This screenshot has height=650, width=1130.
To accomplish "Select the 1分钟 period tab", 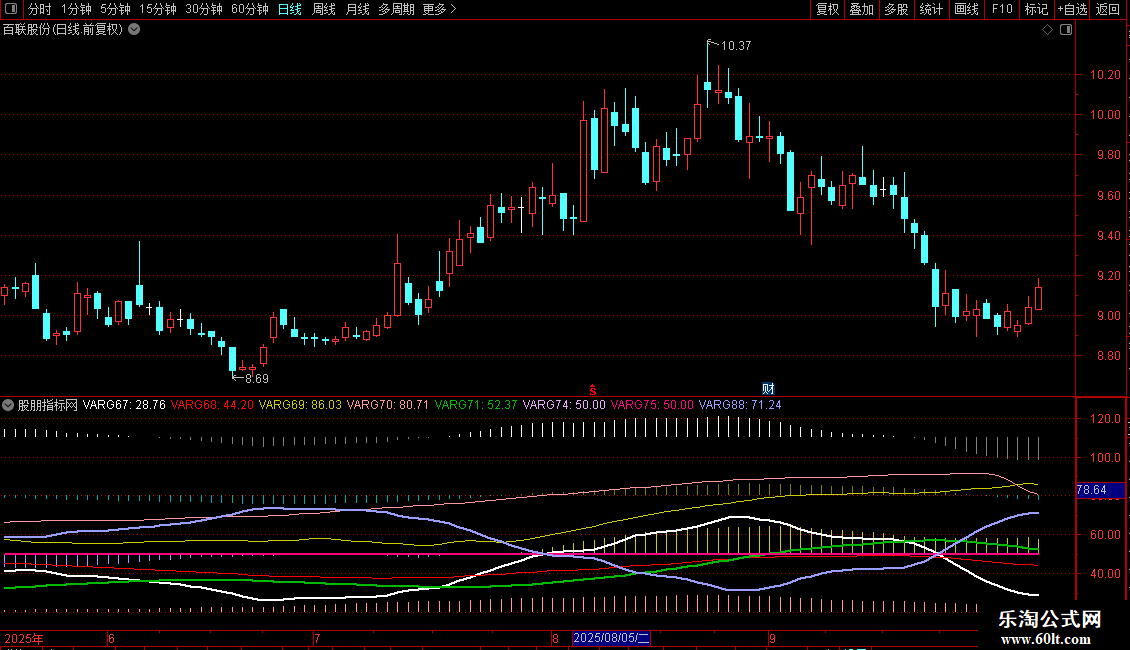I will pyautogui.click(x=76, y=9).
